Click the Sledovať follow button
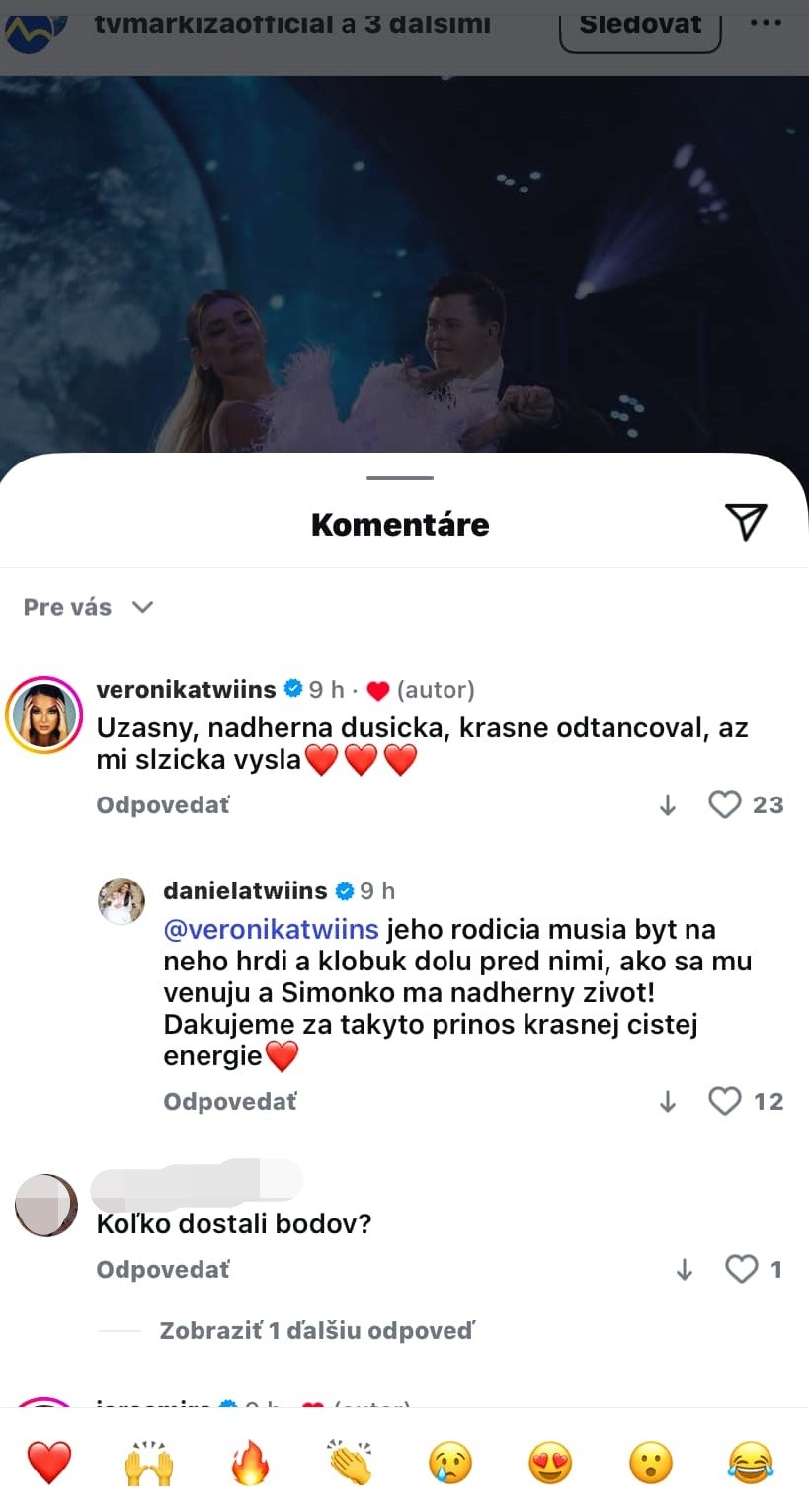Viewport: 809px width, 1512px height. pyautogui.click(x=640, y=24)
